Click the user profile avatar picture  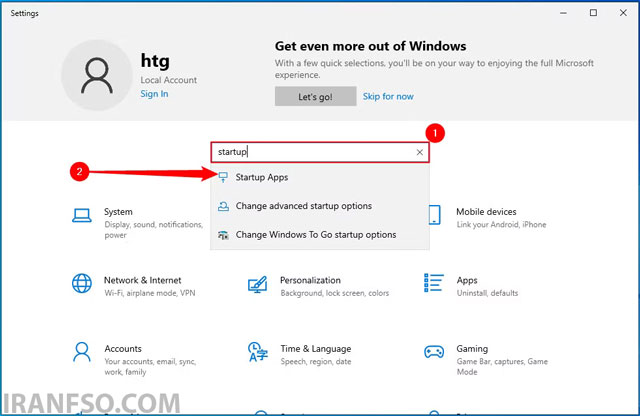(97, 75)
